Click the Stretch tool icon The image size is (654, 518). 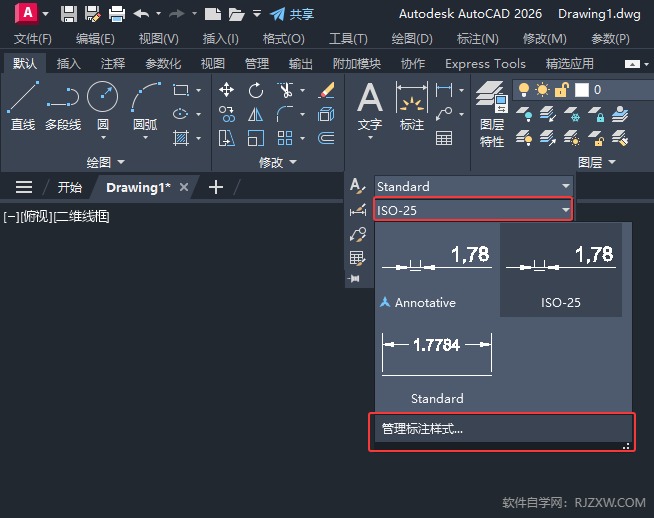click(226, 138)
